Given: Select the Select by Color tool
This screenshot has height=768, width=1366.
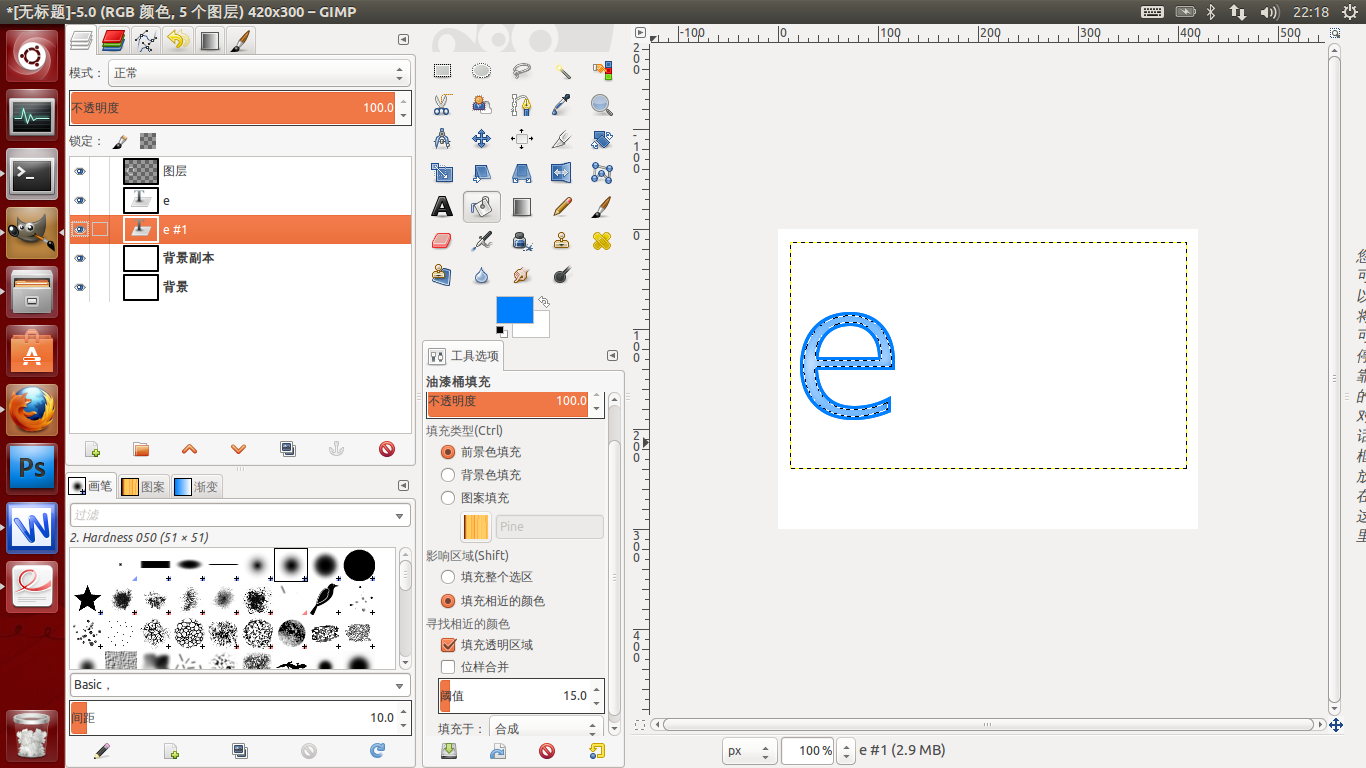Looking at the screenshot, I should click(601, 71).
